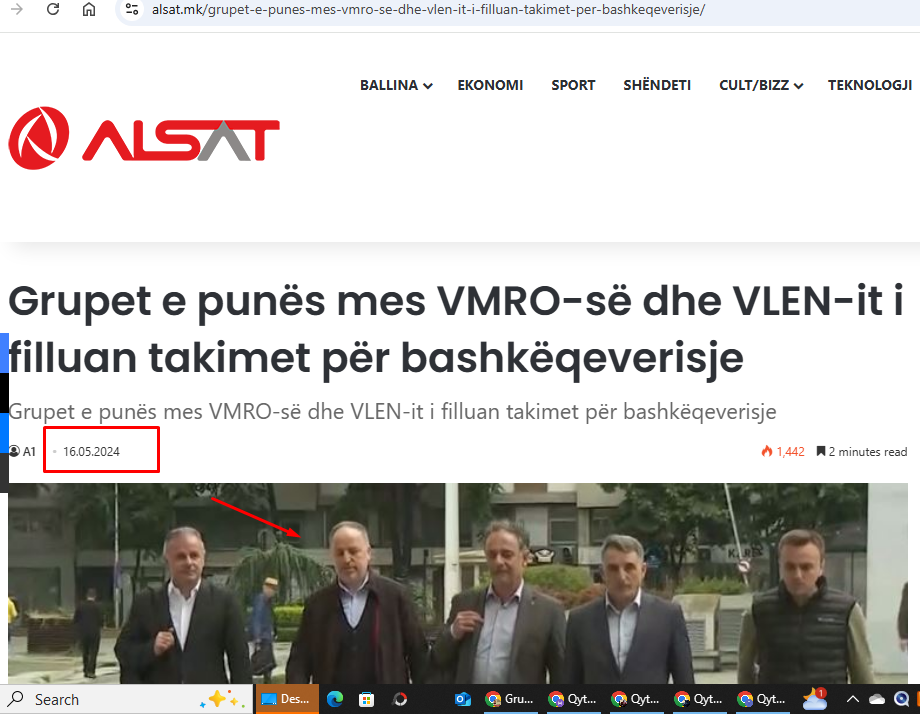Reload the current page
Viewport: 920px width, 714px height.
53,9
